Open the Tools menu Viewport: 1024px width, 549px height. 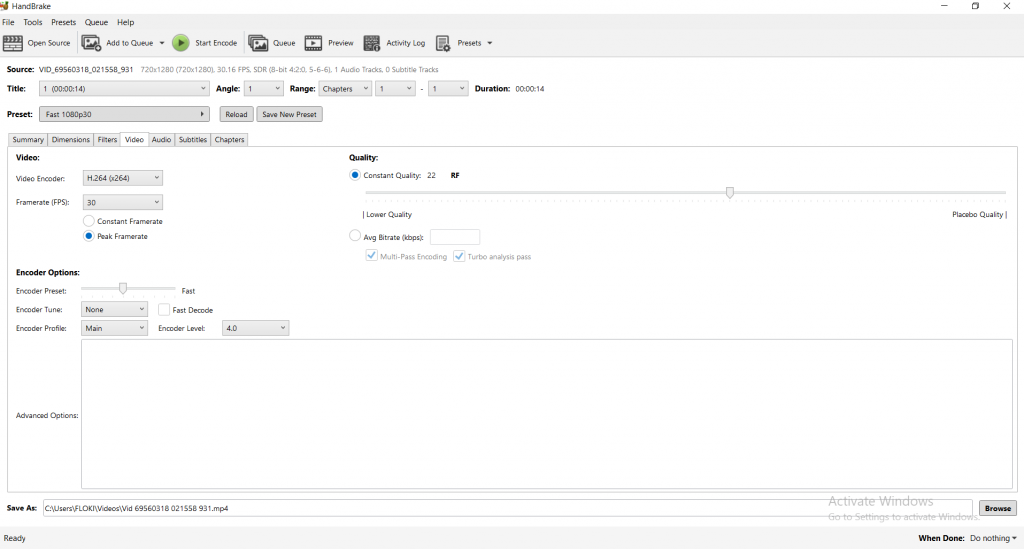click(x=33, y=22)
